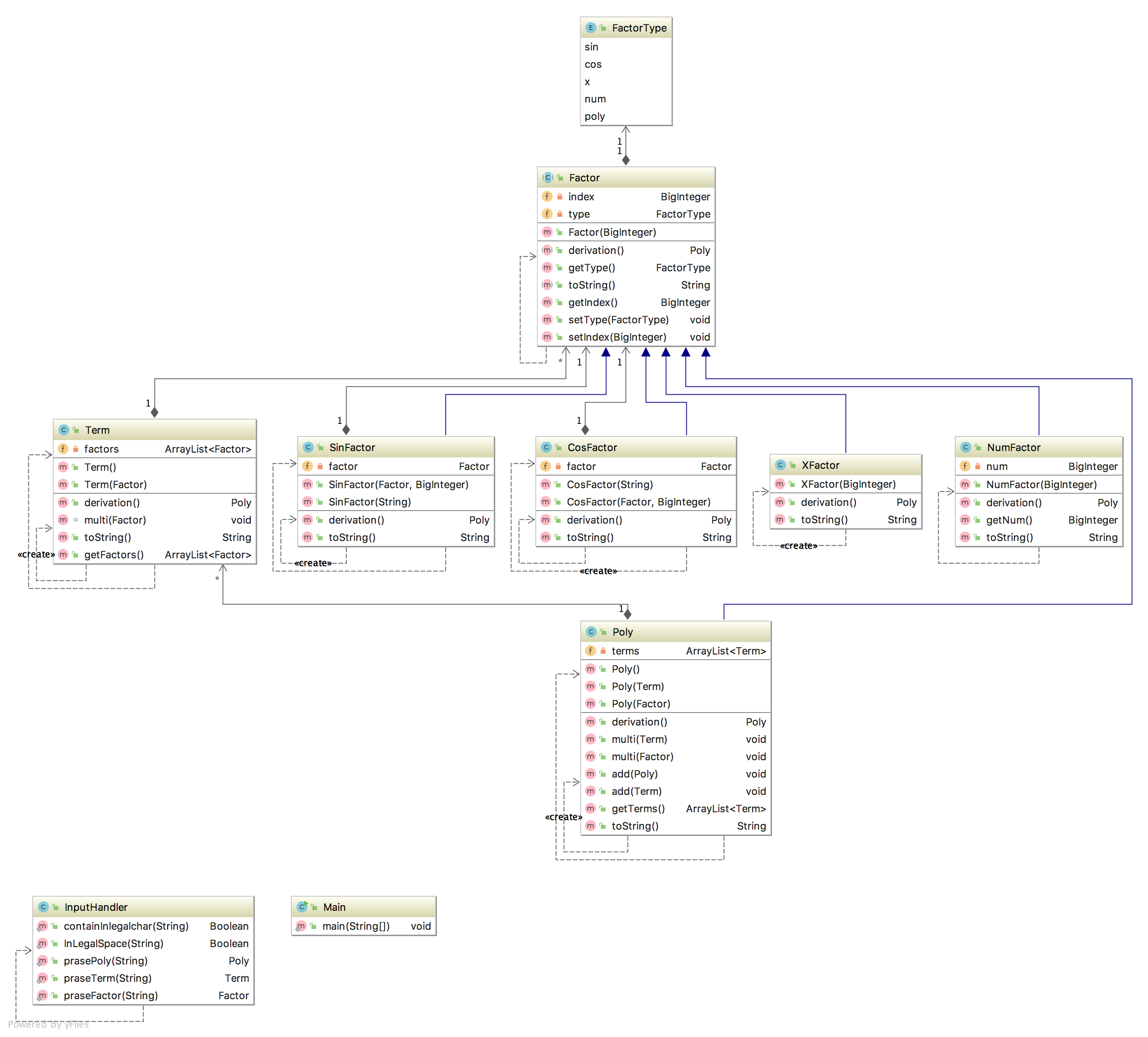Viewport: 1148px width, 1037px height.
Task: Open the Powered by yFiles watermark link
Action: coord(48,1024)
